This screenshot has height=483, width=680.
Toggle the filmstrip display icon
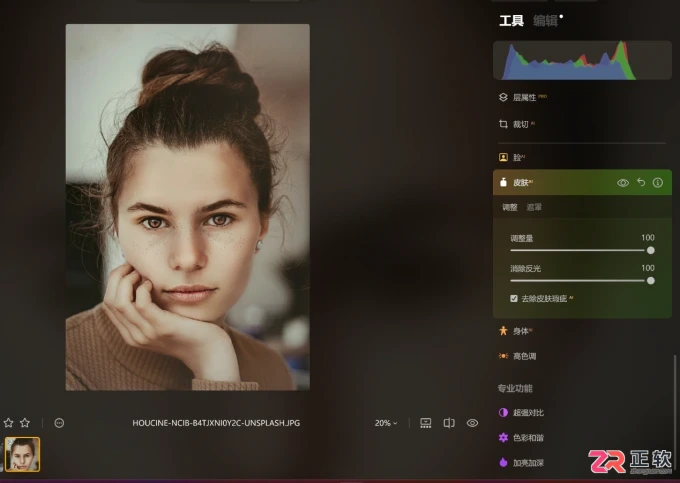point(426,423)
